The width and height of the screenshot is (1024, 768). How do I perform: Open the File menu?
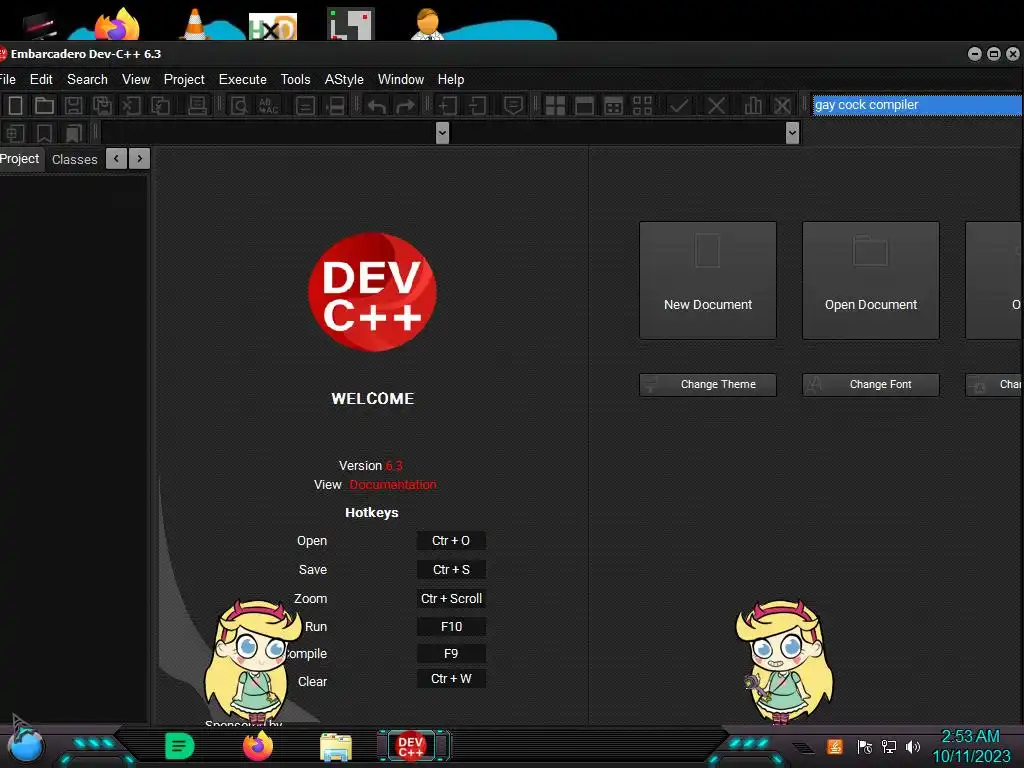8,79
